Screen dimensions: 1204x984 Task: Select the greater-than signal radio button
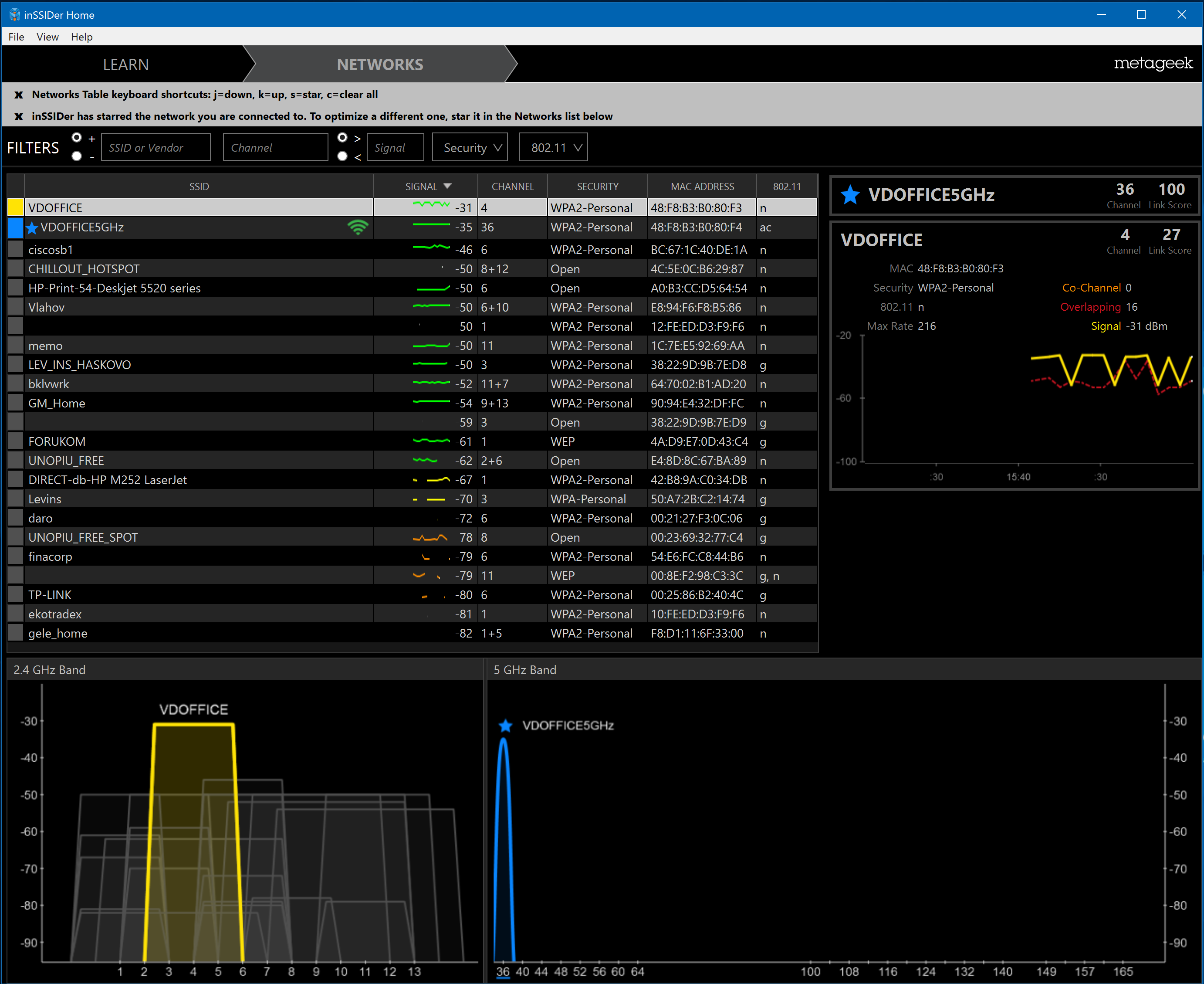click(342, 138)
